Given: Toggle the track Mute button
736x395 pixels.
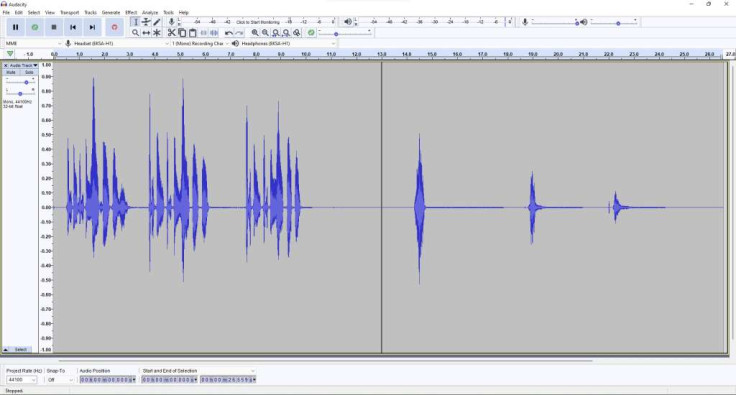Looking at the screenshot, I should pos(11,72).
